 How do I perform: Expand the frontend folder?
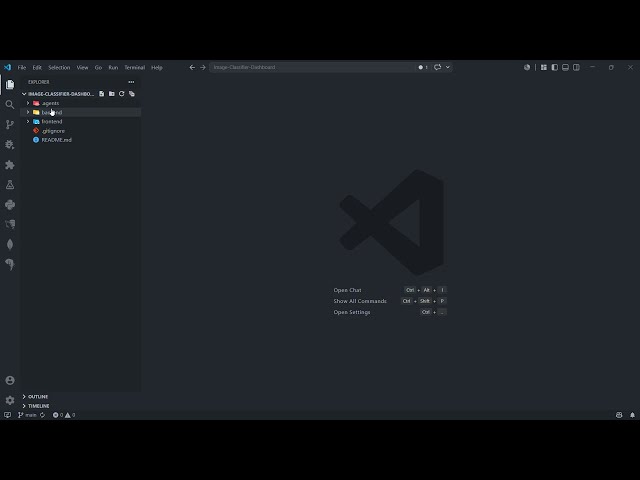click(81, 122)
